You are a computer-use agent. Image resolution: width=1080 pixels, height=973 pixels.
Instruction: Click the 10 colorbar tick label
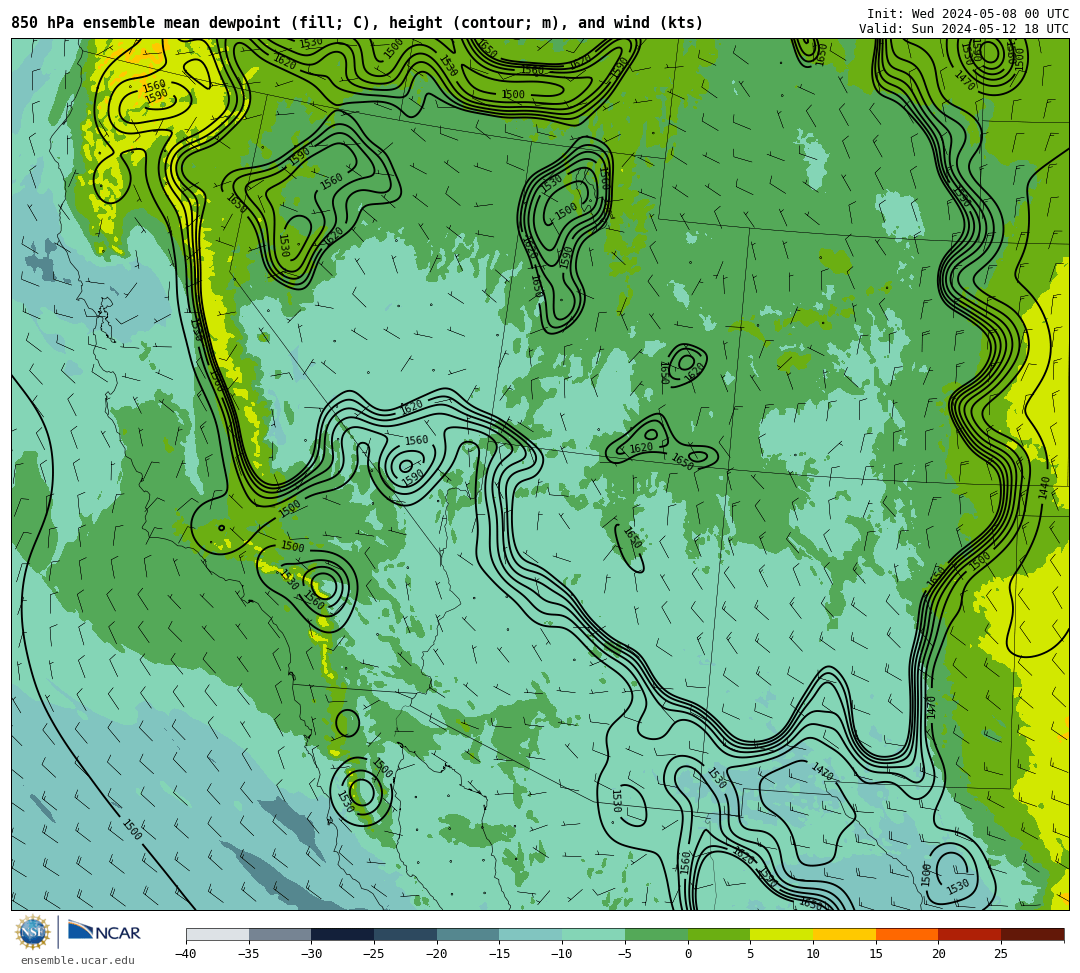tap(813, 954)
